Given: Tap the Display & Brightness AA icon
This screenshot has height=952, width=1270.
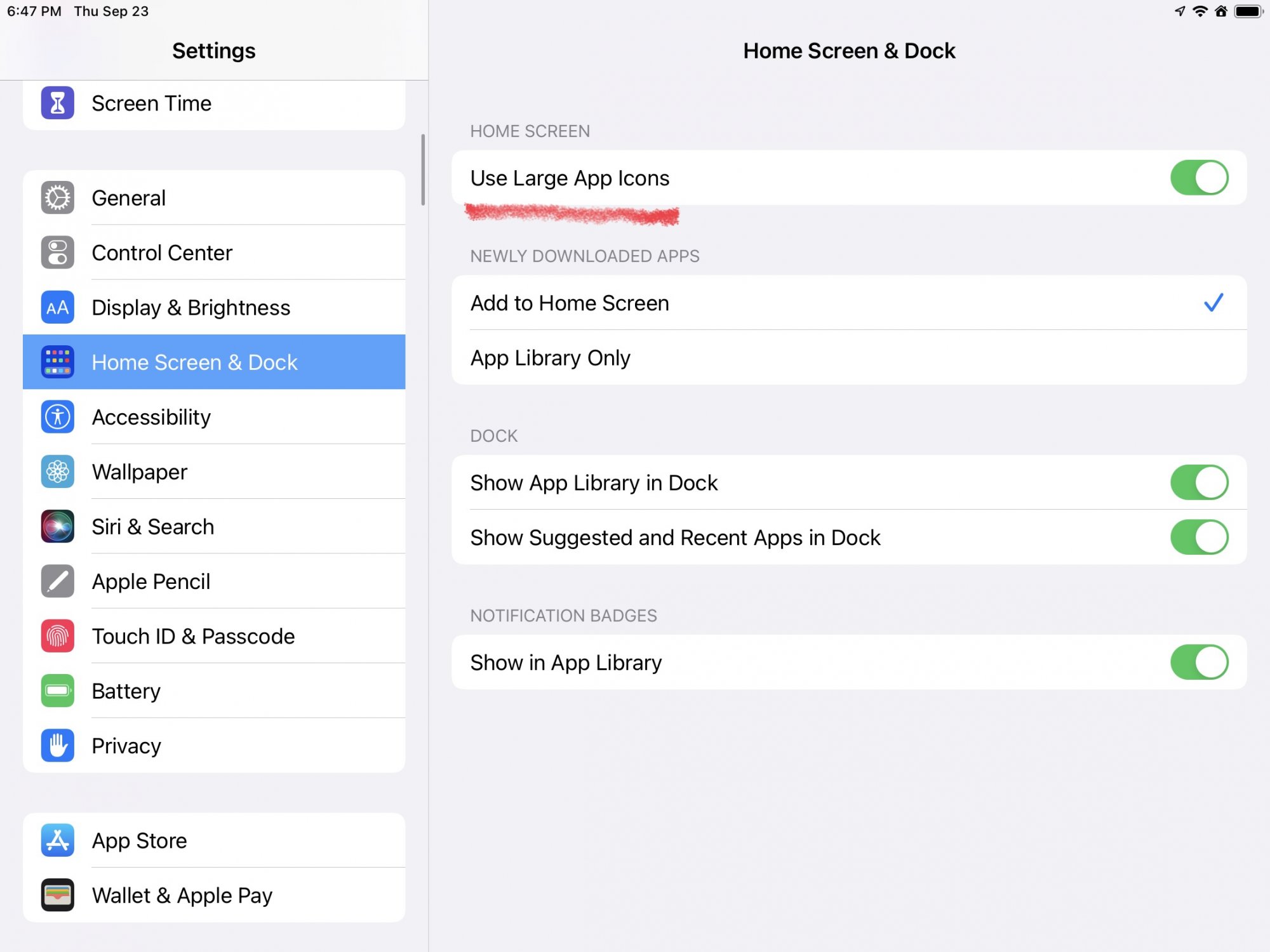Looking at the screenshot, I should (x=57, y=308).
